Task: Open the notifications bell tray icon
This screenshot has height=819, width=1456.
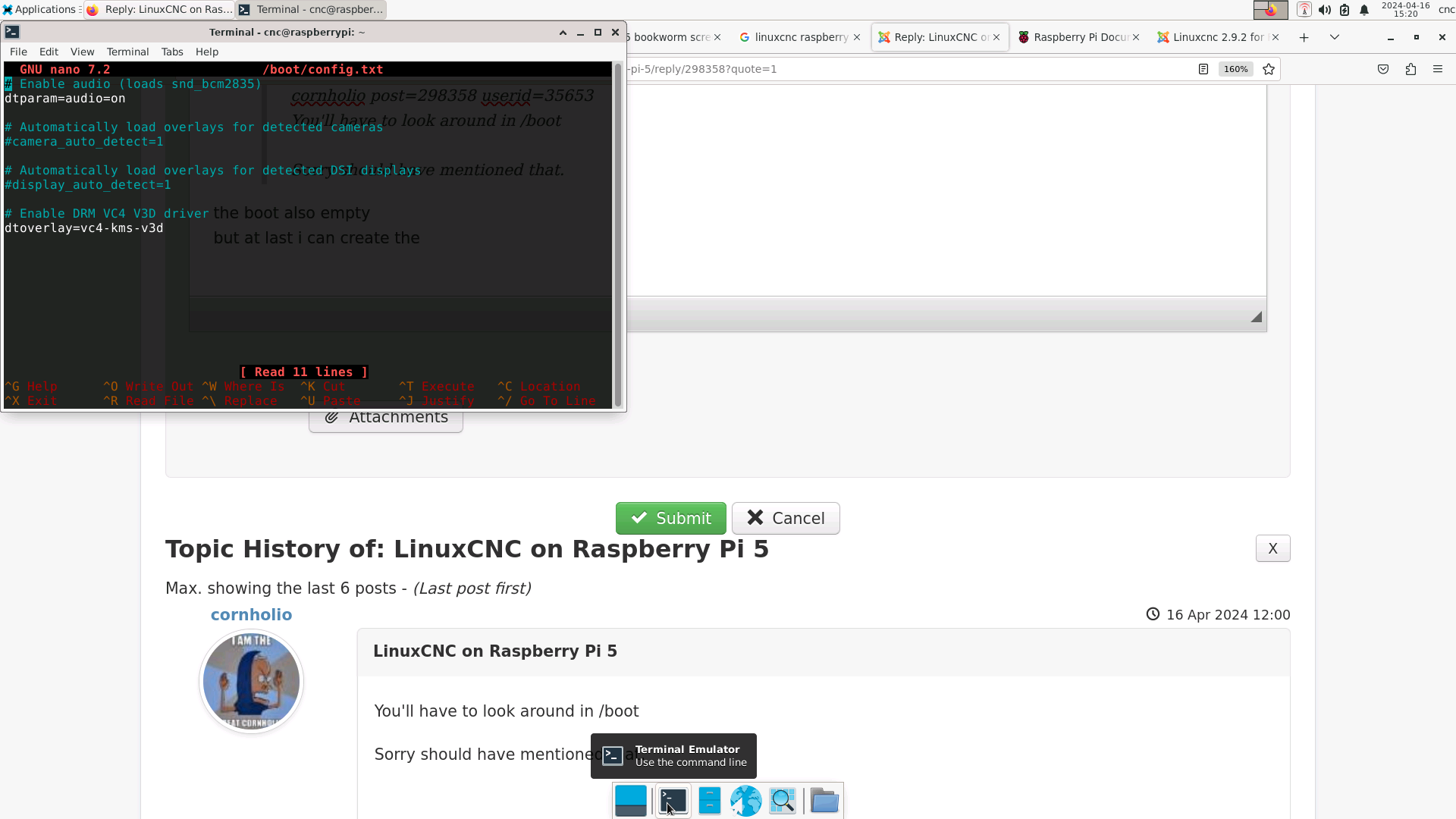Action: pyautogui.click(x=1364, y=10)
